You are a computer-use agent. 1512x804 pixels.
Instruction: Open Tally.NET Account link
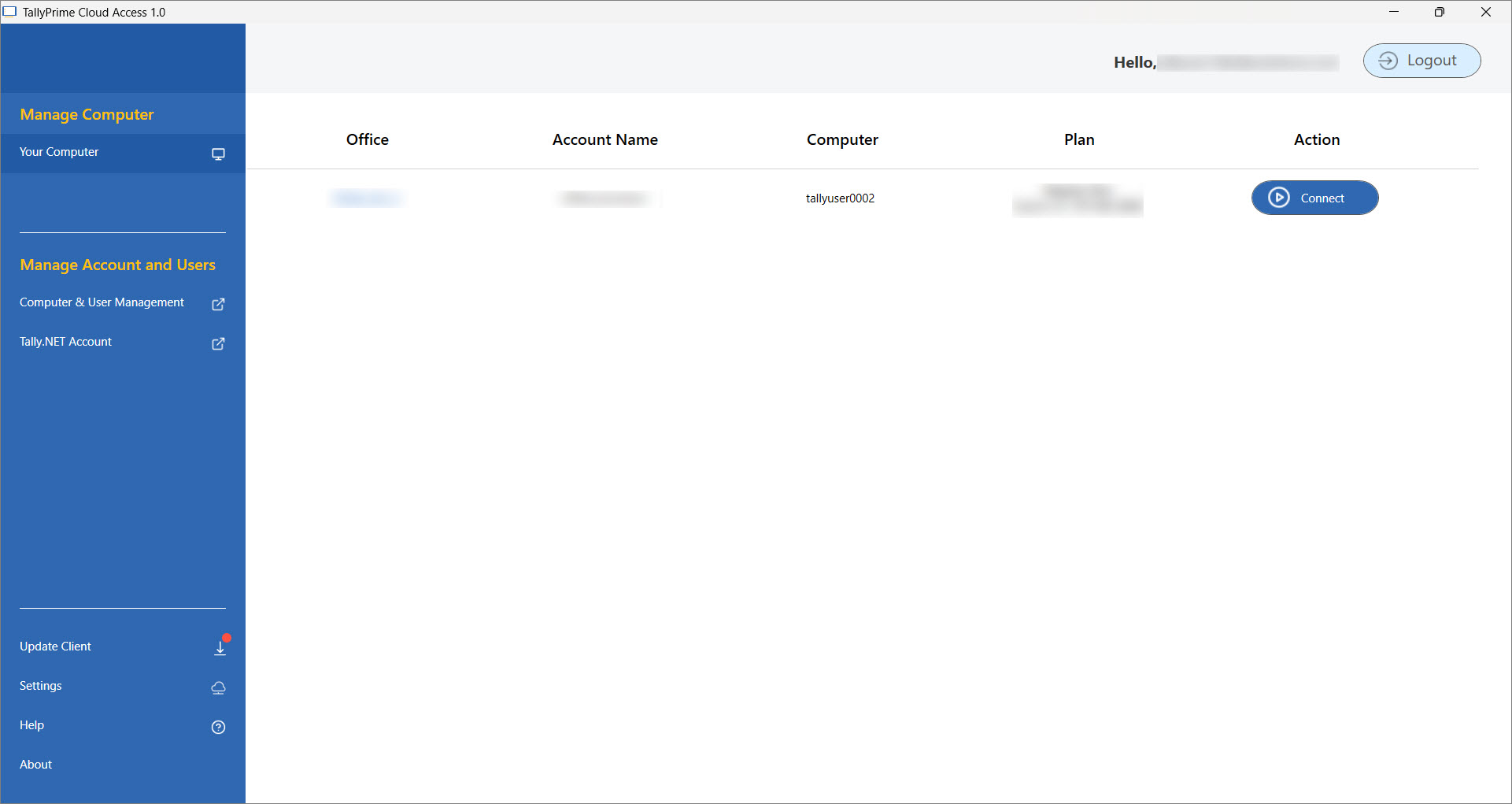pos(123,343)
